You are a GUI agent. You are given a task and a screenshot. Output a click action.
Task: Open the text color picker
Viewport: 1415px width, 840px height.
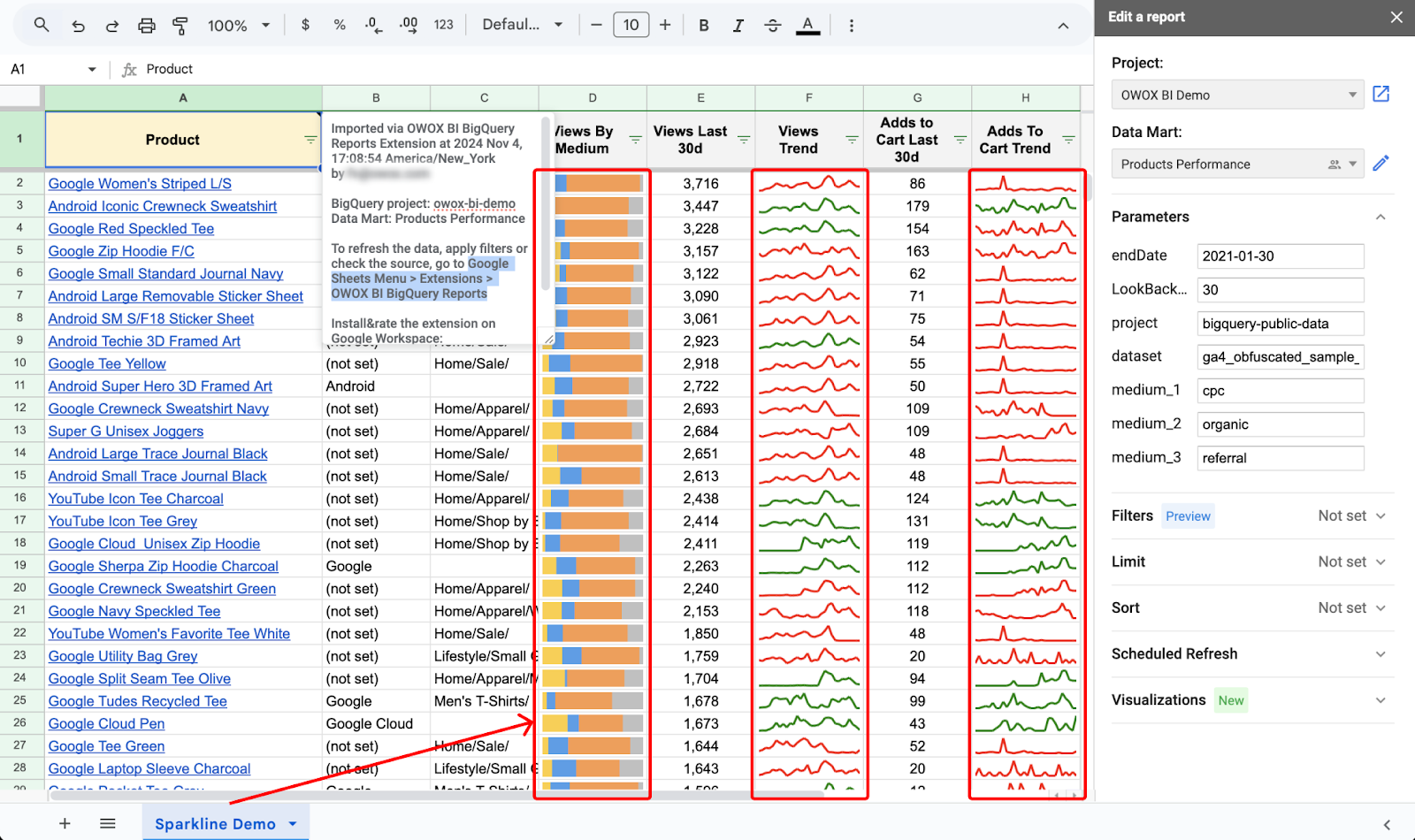click(807, 26)
